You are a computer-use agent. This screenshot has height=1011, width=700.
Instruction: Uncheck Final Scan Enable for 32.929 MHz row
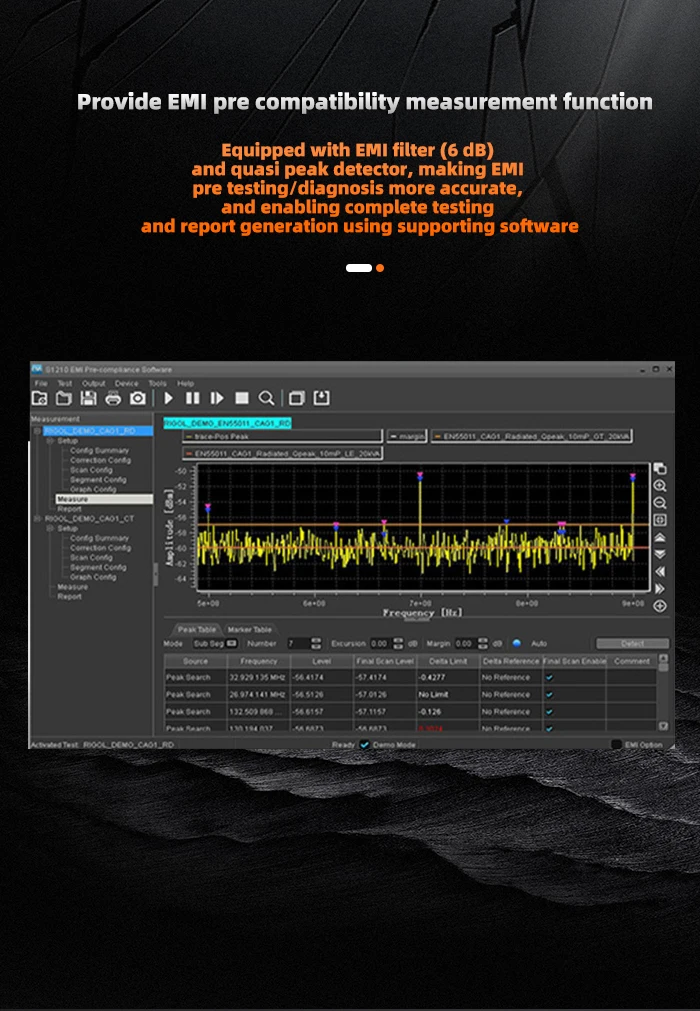pyautogui.click(x=549, y=678)
